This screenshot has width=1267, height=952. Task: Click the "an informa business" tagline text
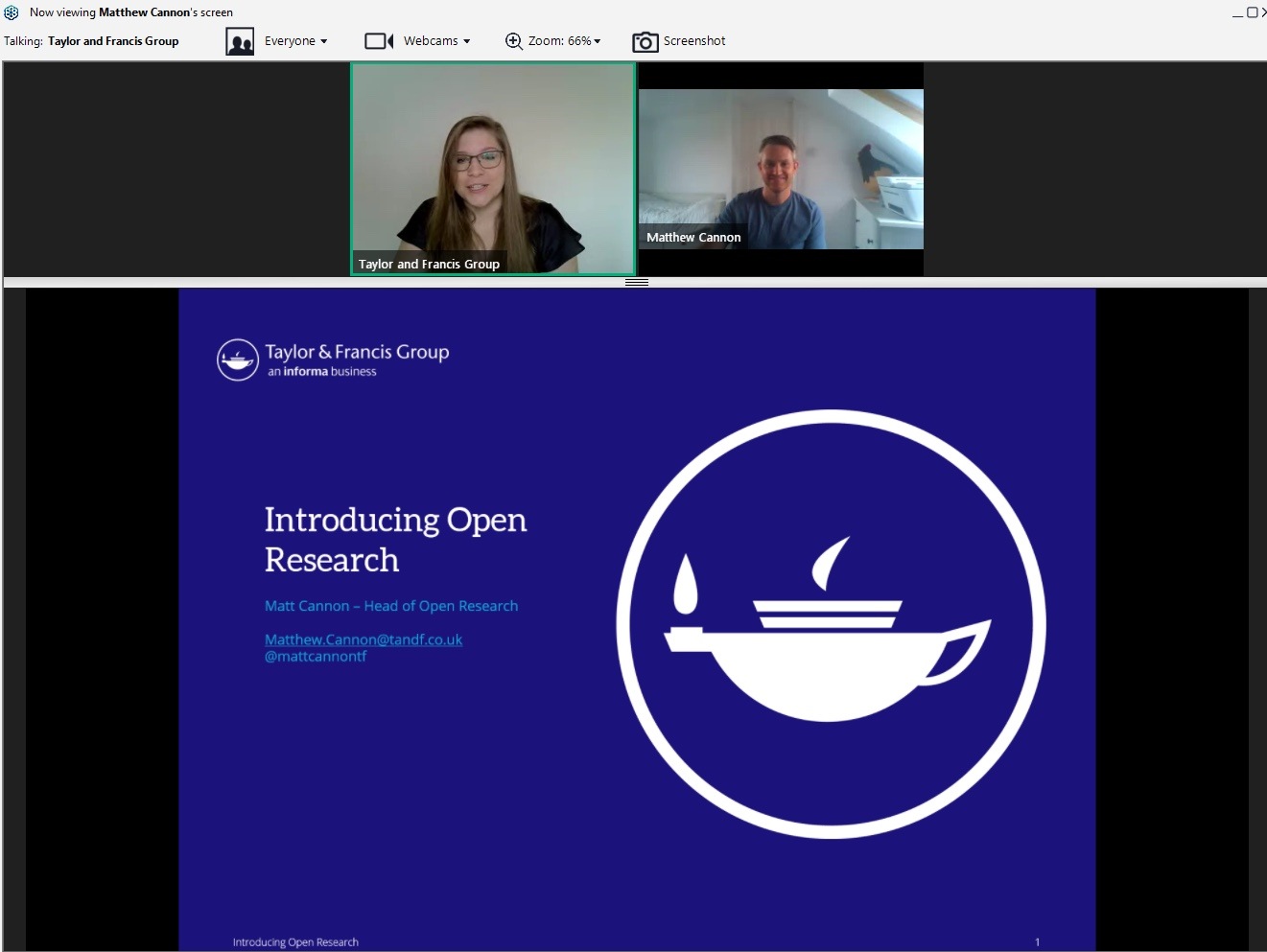[x=322, y=372]
